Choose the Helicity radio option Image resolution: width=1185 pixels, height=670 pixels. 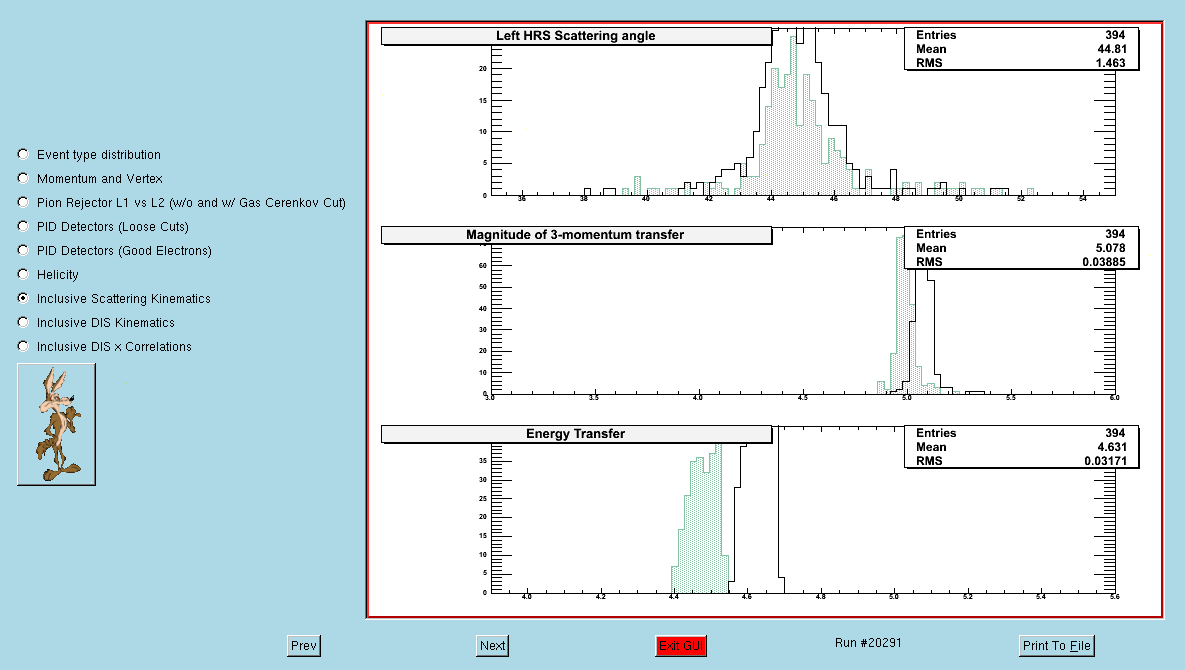23,274
